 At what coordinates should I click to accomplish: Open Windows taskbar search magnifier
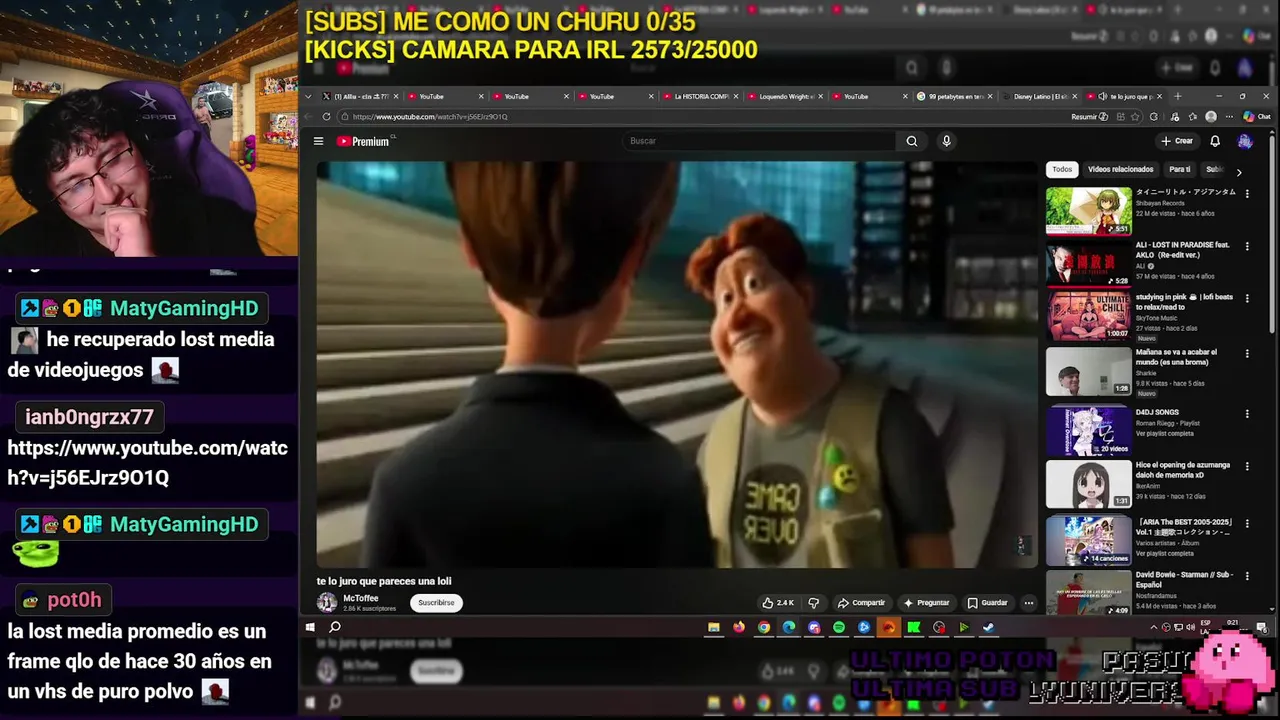335,627
